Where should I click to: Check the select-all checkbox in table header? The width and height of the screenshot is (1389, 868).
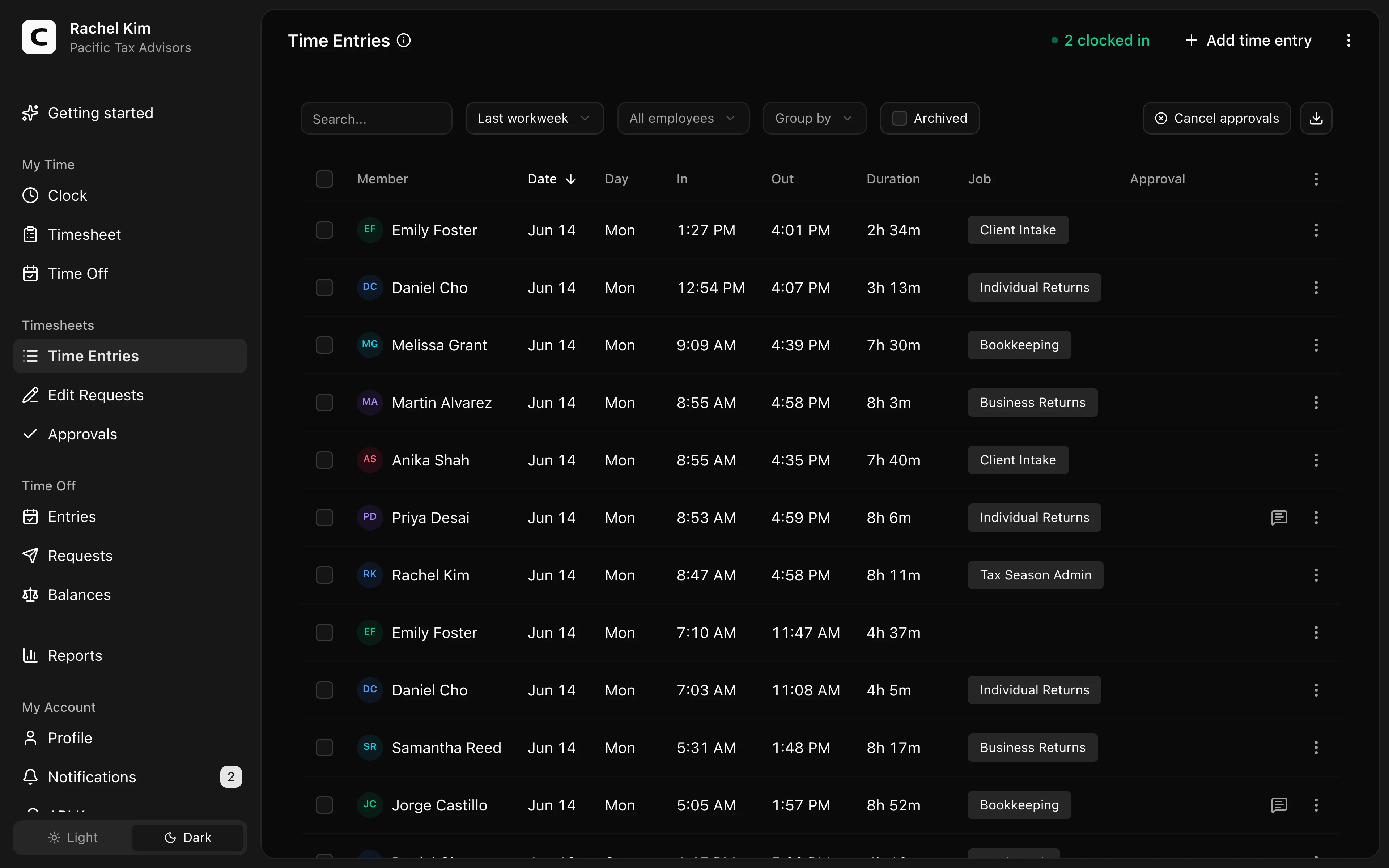coord(324,179)
